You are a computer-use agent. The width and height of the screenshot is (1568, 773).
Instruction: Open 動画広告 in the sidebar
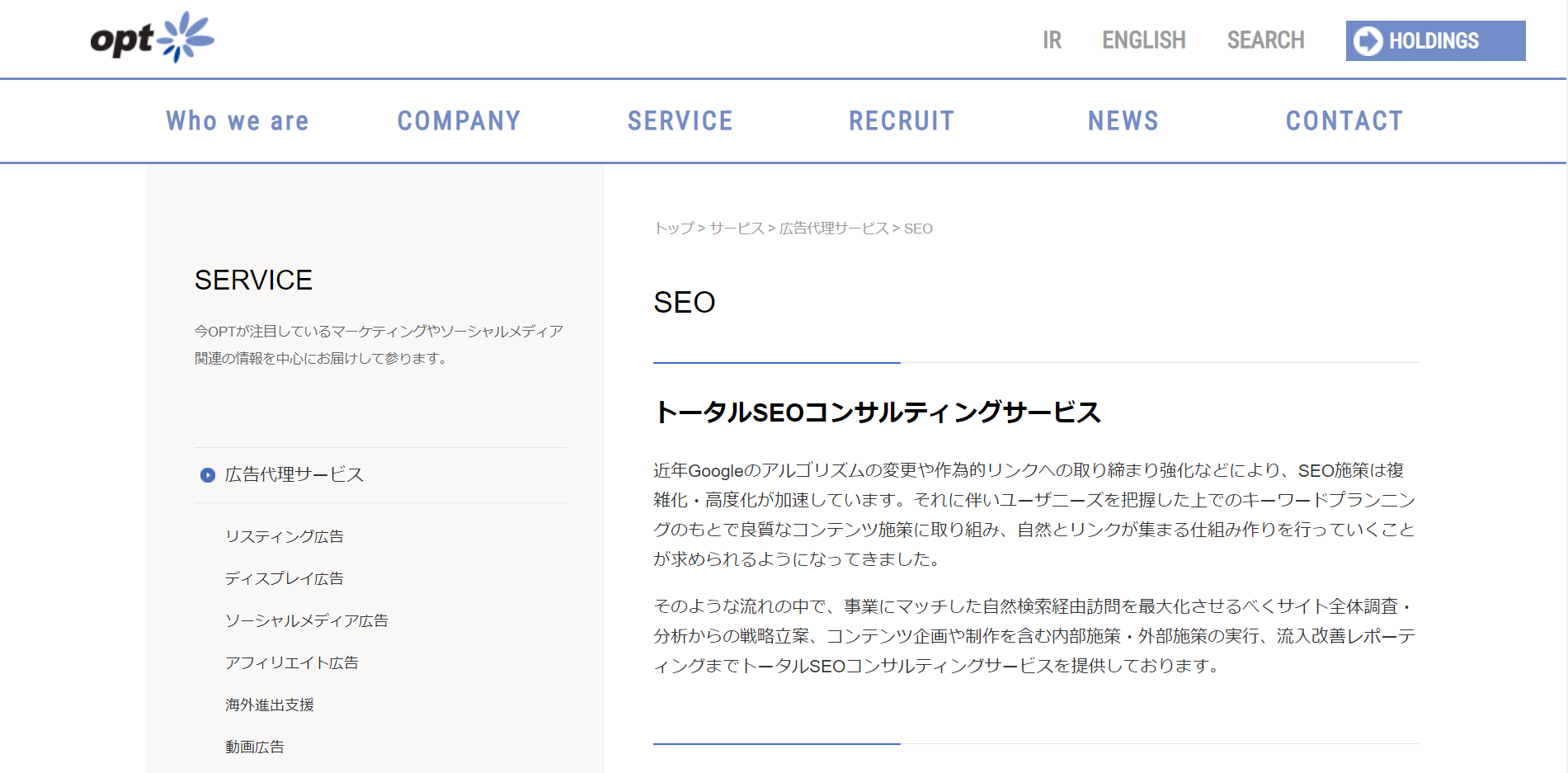[254, 747]
